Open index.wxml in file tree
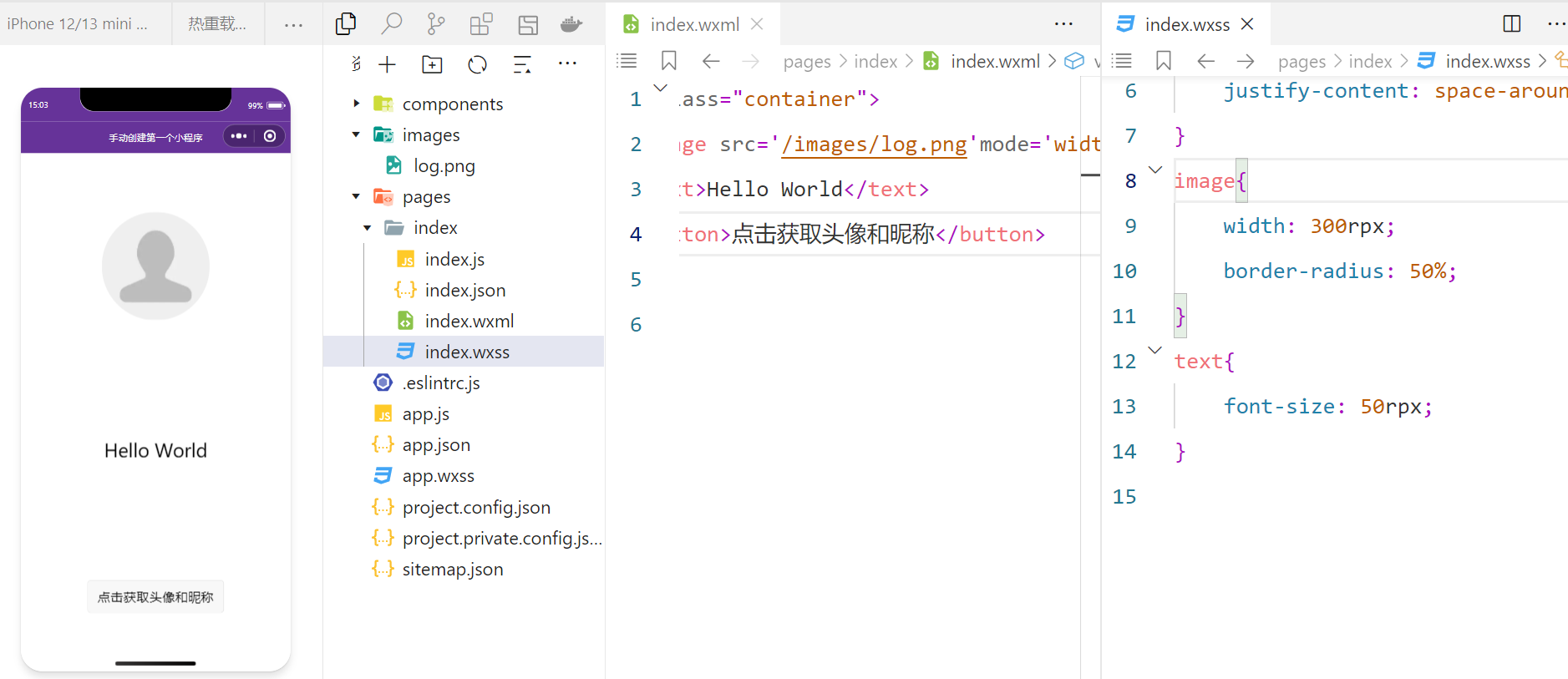The height and width of the screenshot is (679, 1568). click(x=469, y=321)
